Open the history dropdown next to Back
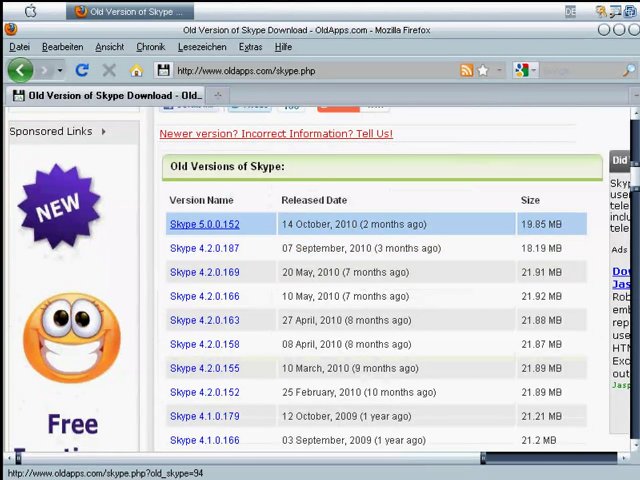Image resolution: width=640 pixels, height=480 pixels. (59, 70)
